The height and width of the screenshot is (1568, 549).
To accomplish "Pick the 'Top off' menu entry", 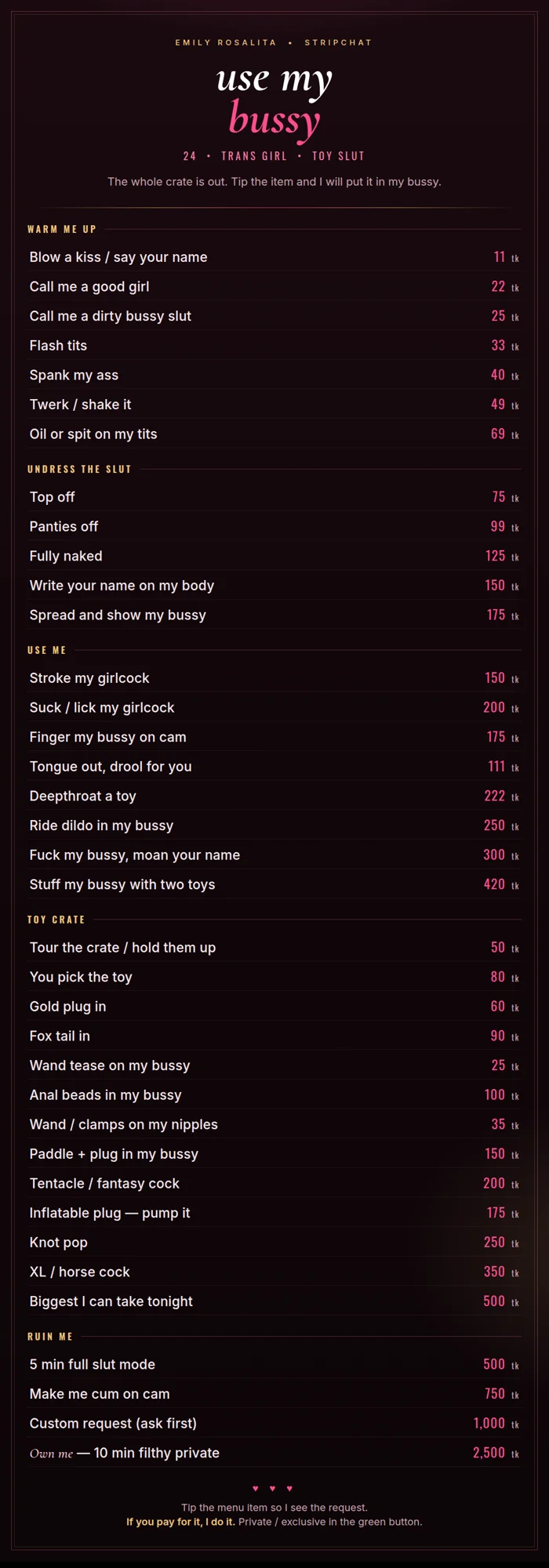I will coord(274,497).
